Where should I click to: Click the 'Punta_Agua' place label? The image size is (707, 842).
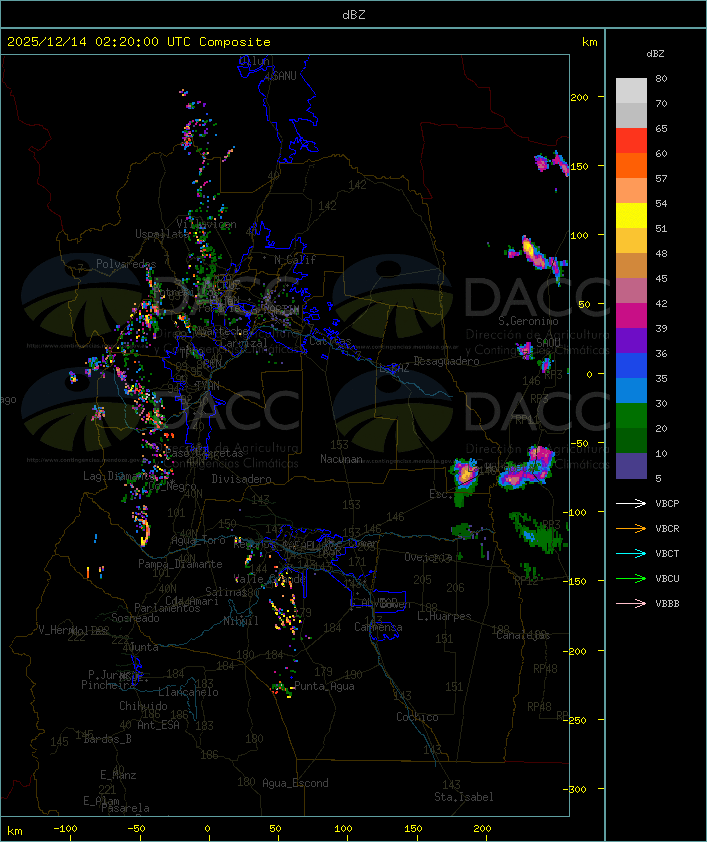pyautogui.click(x=324, y=686)
